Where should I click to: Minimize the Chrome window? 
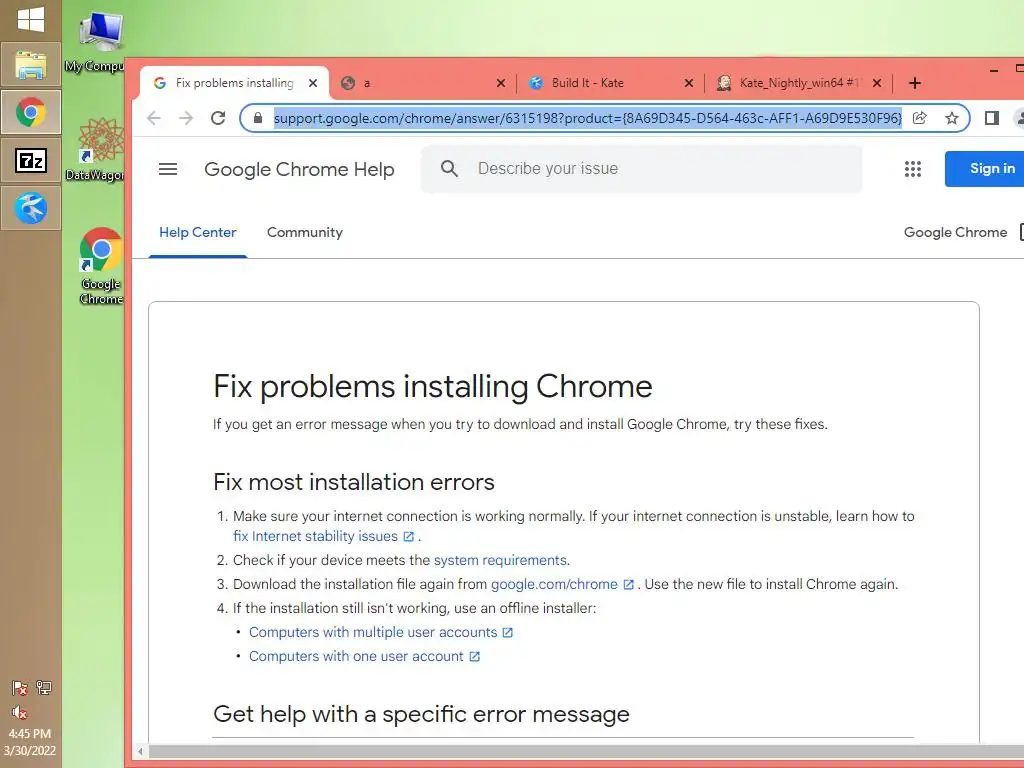tap(994, 69)
